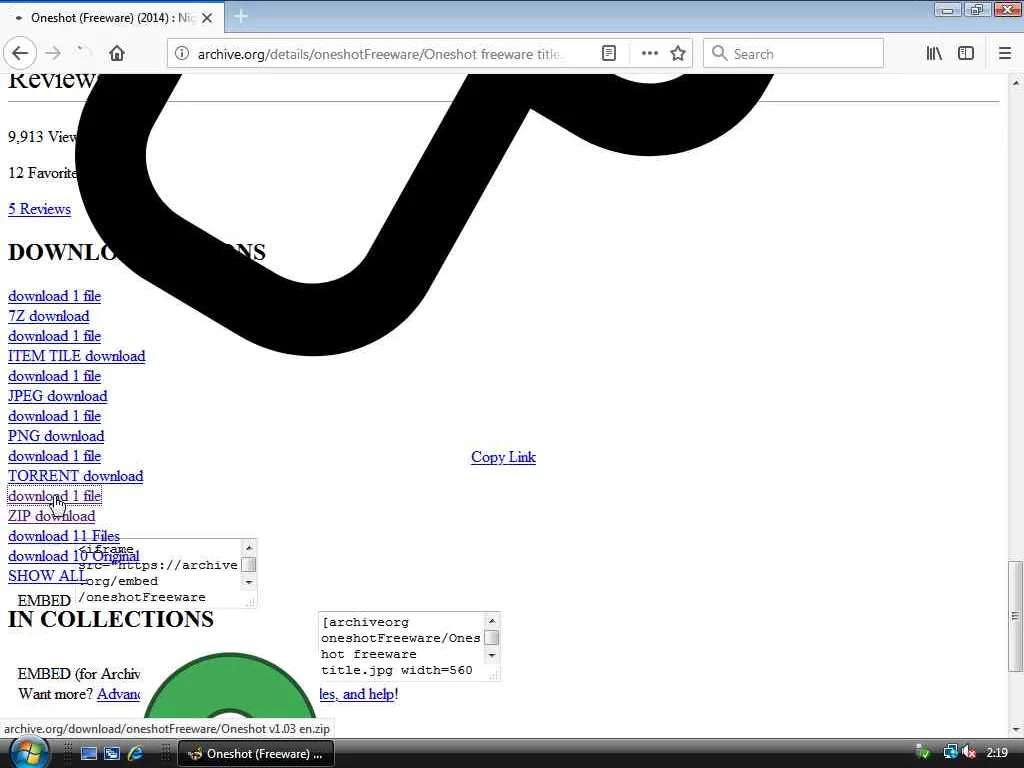The height and width of the screenshot is (768, 1024).
Task: Reload the page with the refresh icon
Action: click(84, 54)
